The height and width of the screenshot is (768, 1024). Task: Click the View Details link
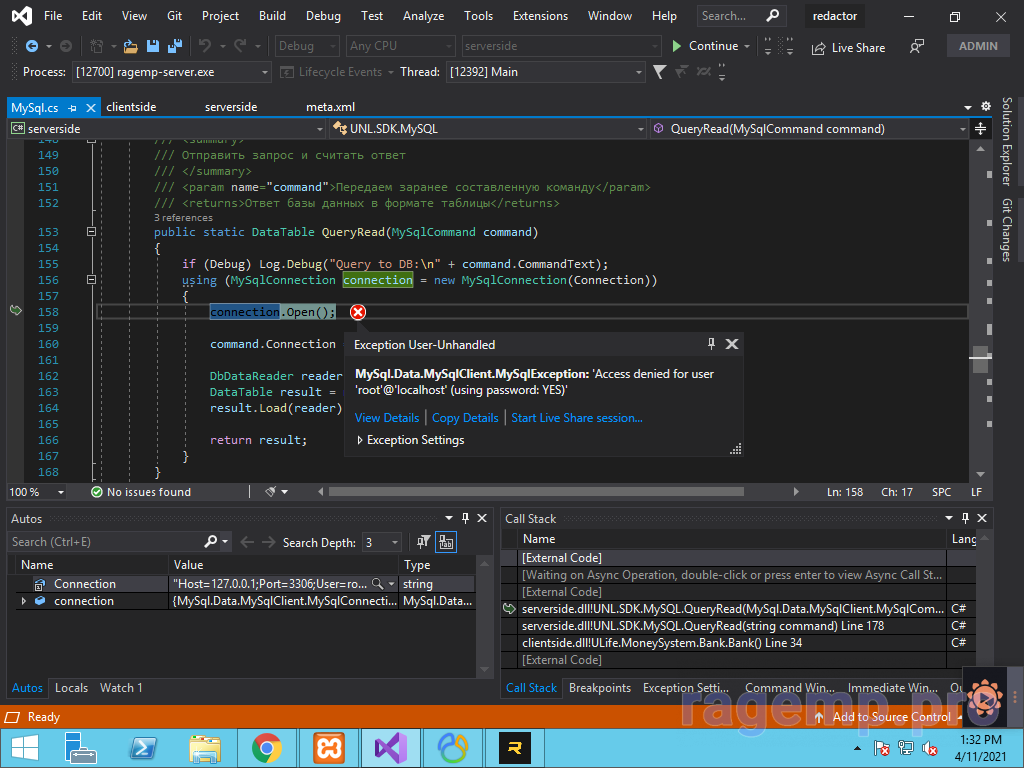click(x=387, y=418)
